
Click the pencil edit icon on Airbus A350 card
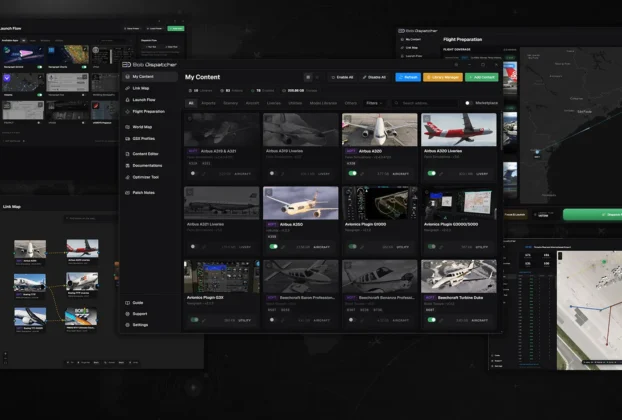pyautogui.click(x=283, y=247)
